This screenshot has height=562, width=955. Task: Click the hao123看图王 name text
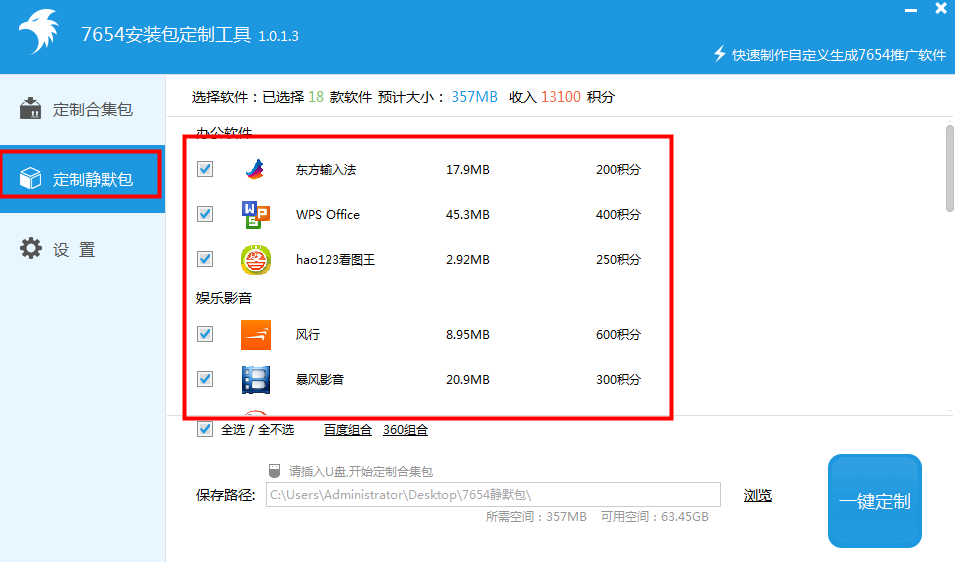[336, 259]
